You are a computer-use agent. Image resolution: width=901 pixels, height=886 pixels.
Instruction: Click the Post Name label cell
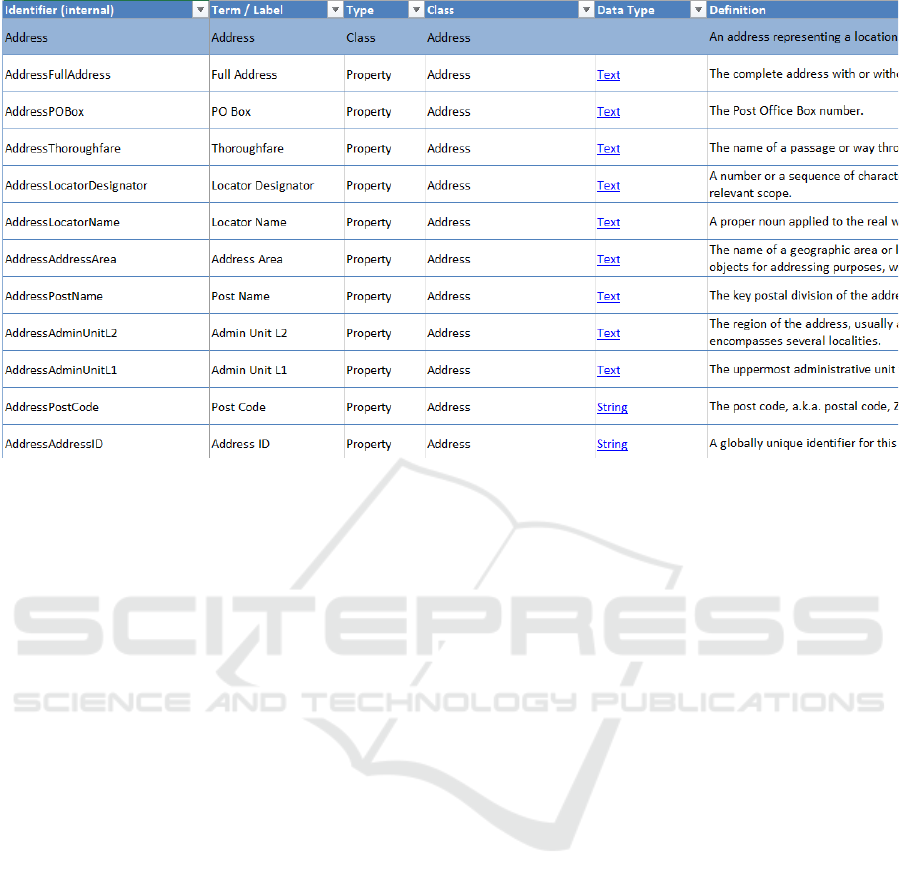point(240,297)
